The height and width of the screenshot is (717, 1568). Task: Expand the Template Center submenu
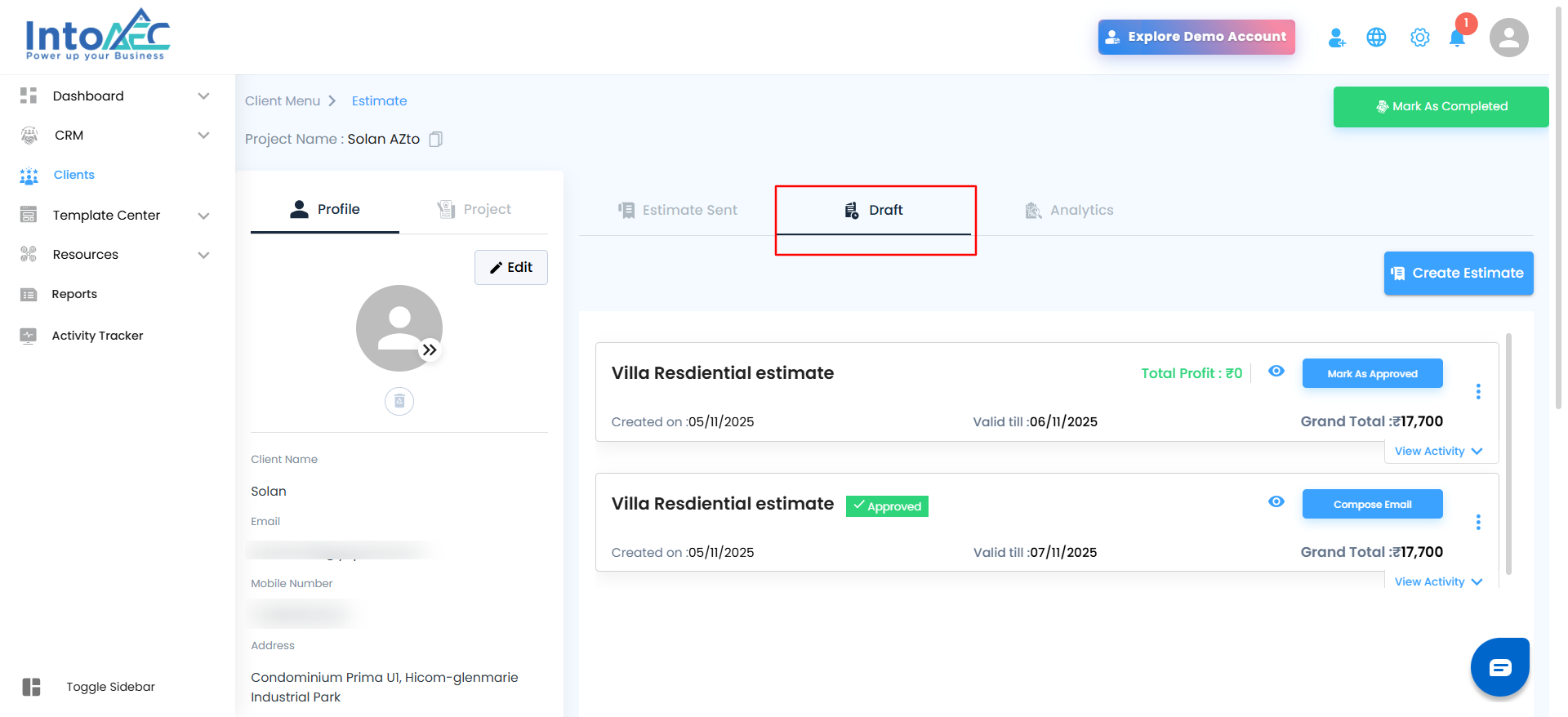203,216
